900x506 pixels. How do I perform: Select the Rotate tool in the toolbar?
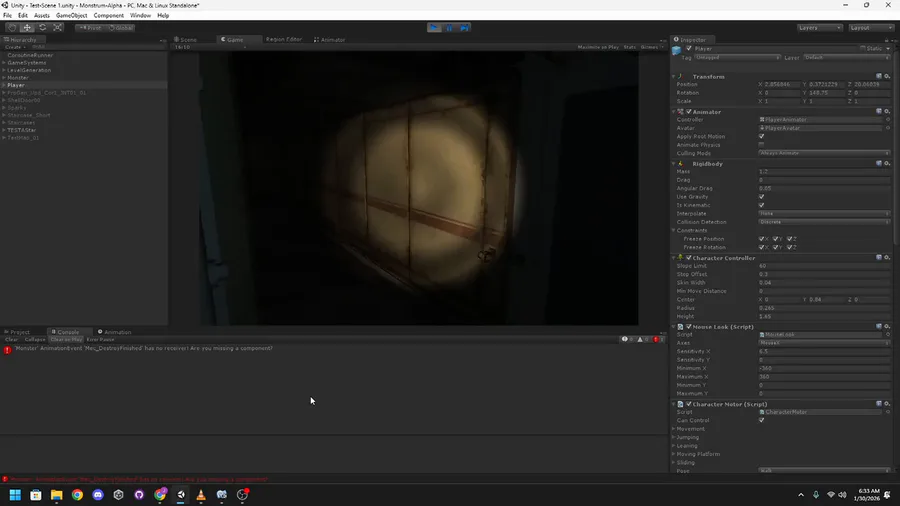click(x=42, y=28)
